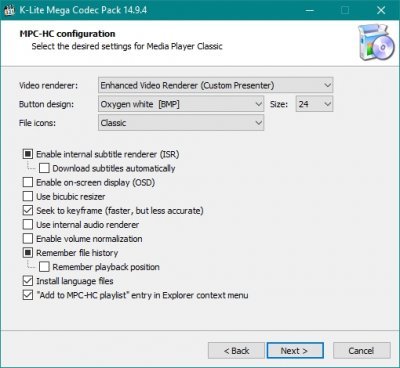The width and height of the screenshot is (400, 368).
Task: Open the Button design dropdown
Action: pos(181,104)
